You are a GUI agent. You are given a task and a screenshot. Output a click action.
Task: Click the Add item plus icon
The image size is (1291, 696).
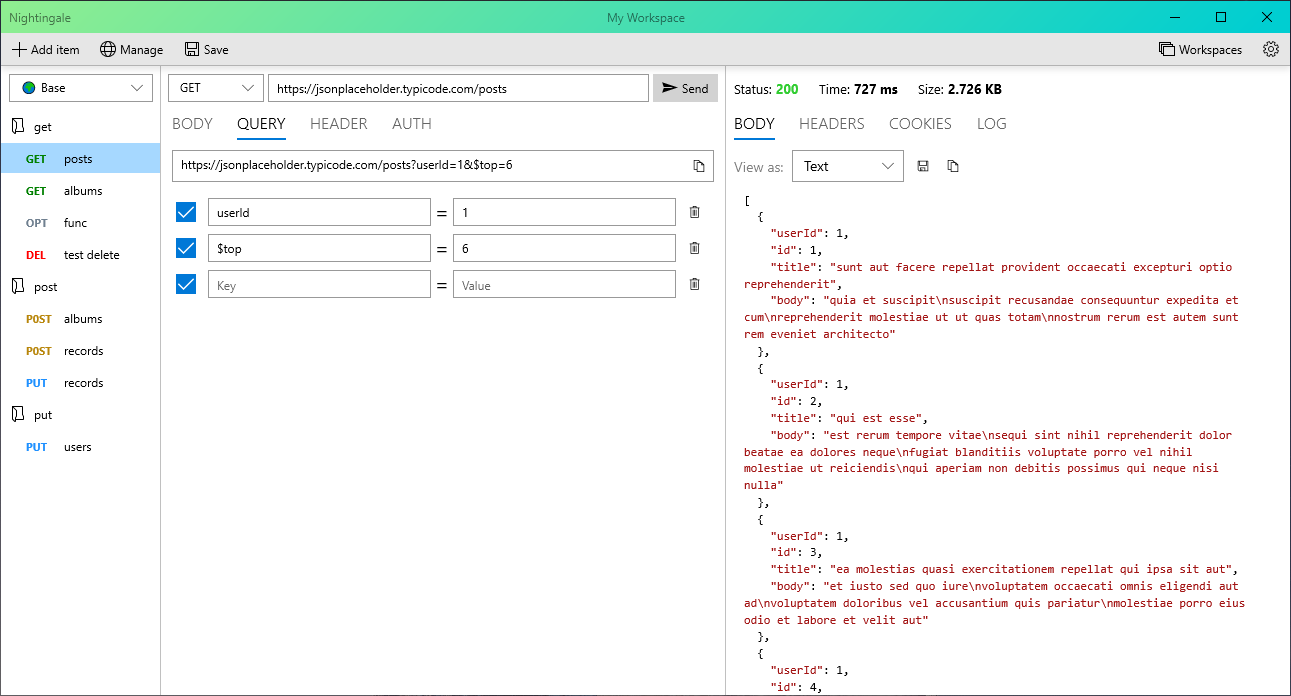click(x=19, y=50)
